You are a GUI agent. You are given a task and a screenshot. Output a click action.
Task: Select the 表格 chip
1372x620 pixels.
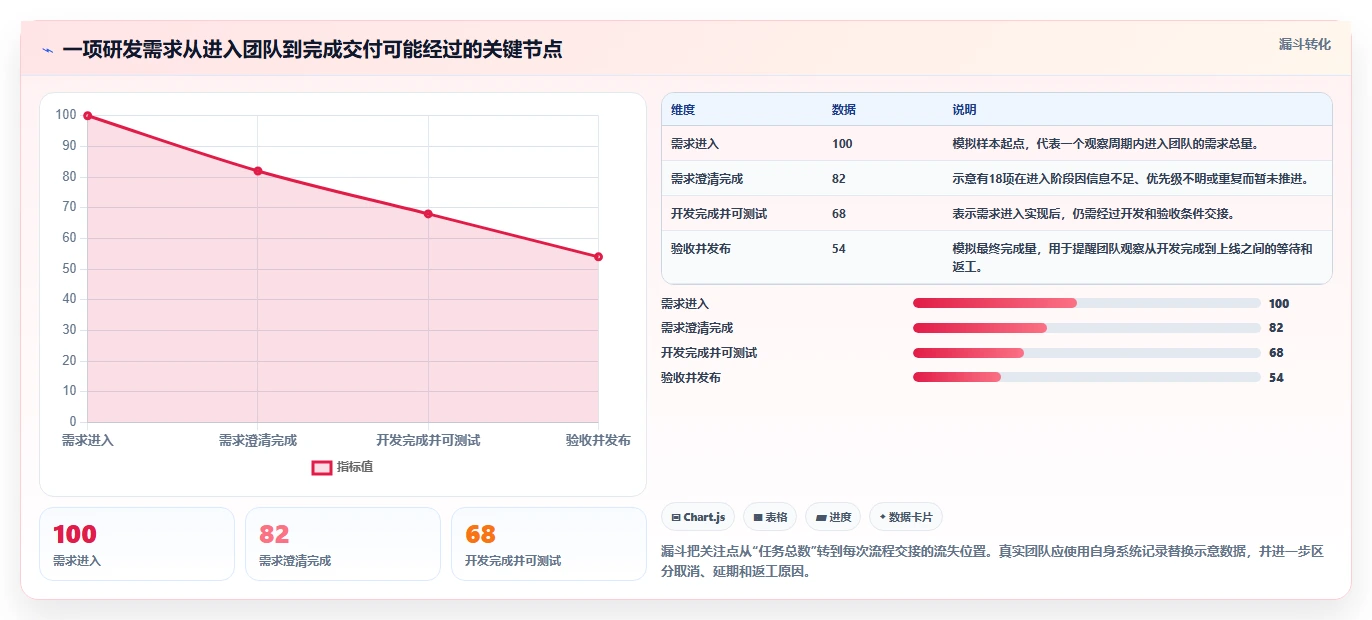coord(770,517)
